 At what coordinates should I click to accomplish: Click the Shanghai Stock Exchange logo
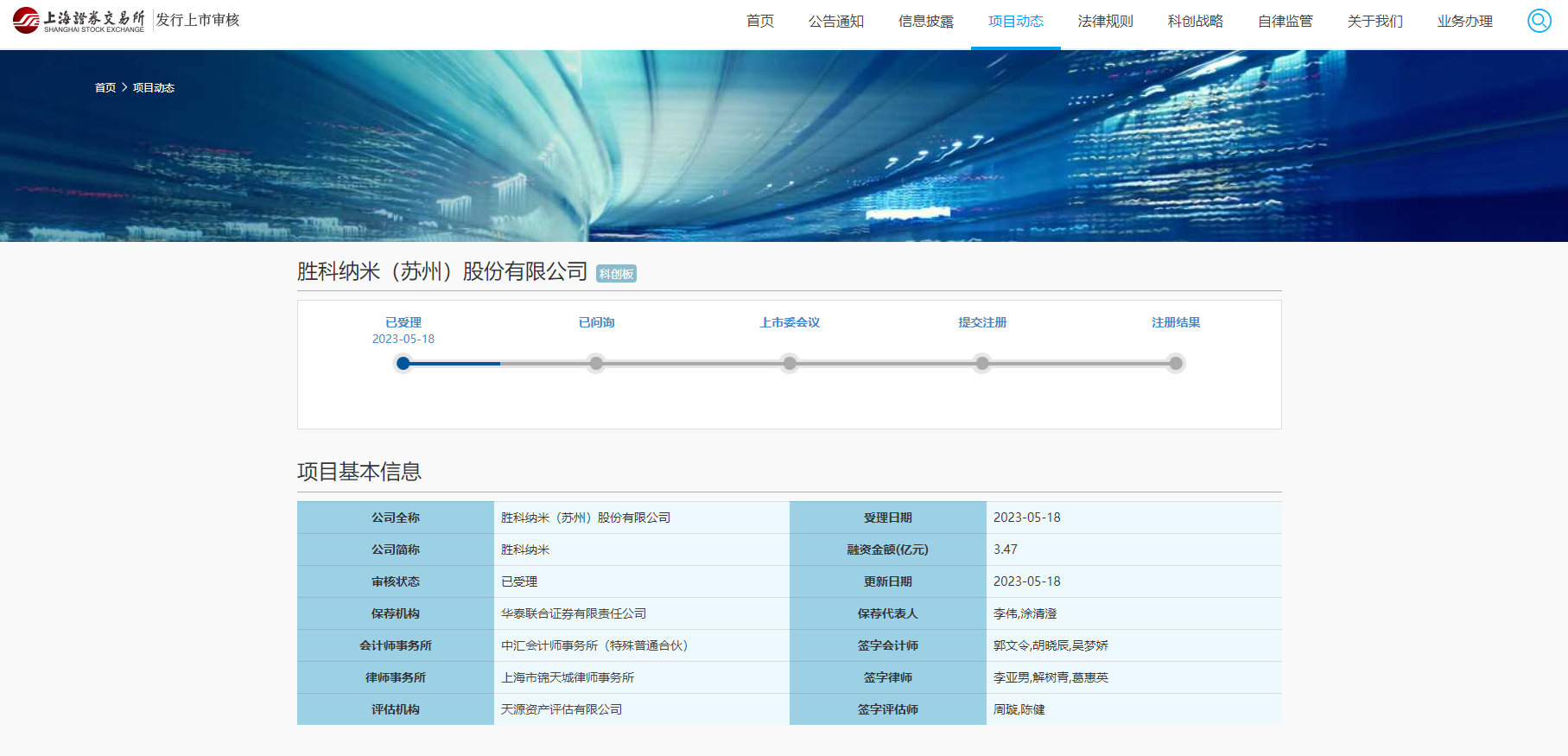[79, 20]
